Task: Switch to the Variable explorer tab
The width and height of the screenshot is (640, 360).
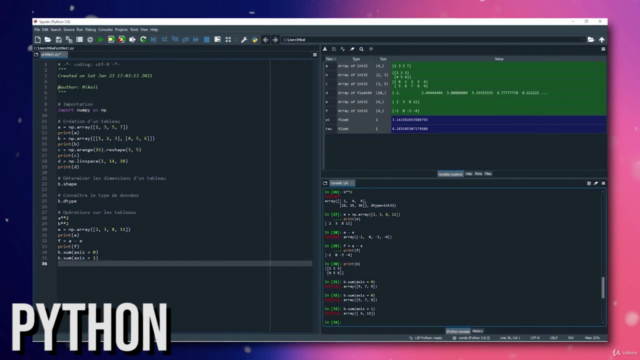Action: (x=450, y=174)
